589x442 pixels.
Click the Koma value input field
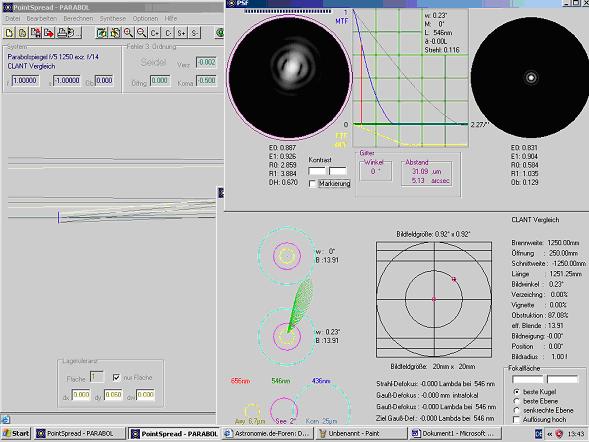(206, 80)
